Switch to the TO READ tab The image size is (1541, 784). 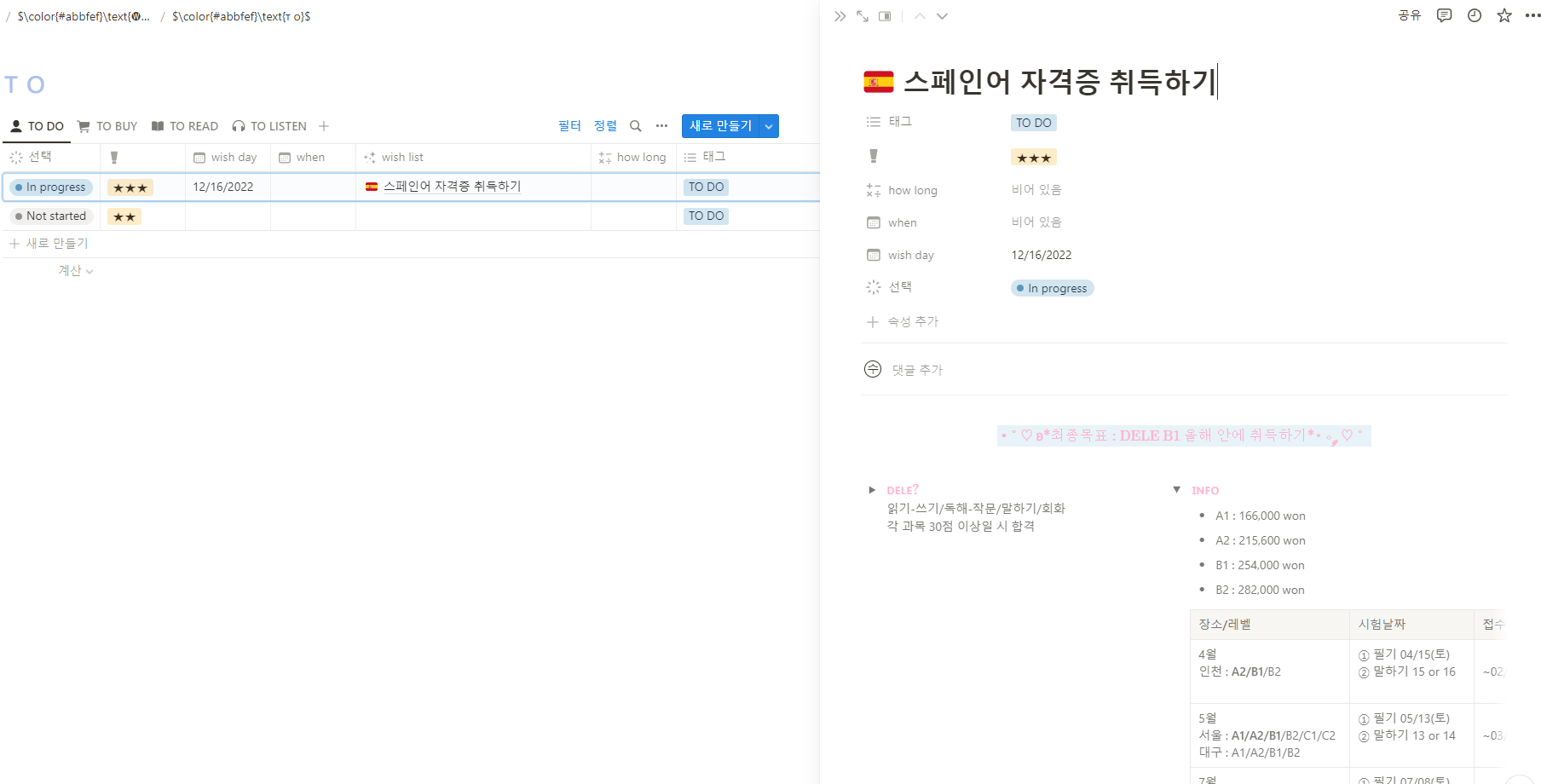185,126
